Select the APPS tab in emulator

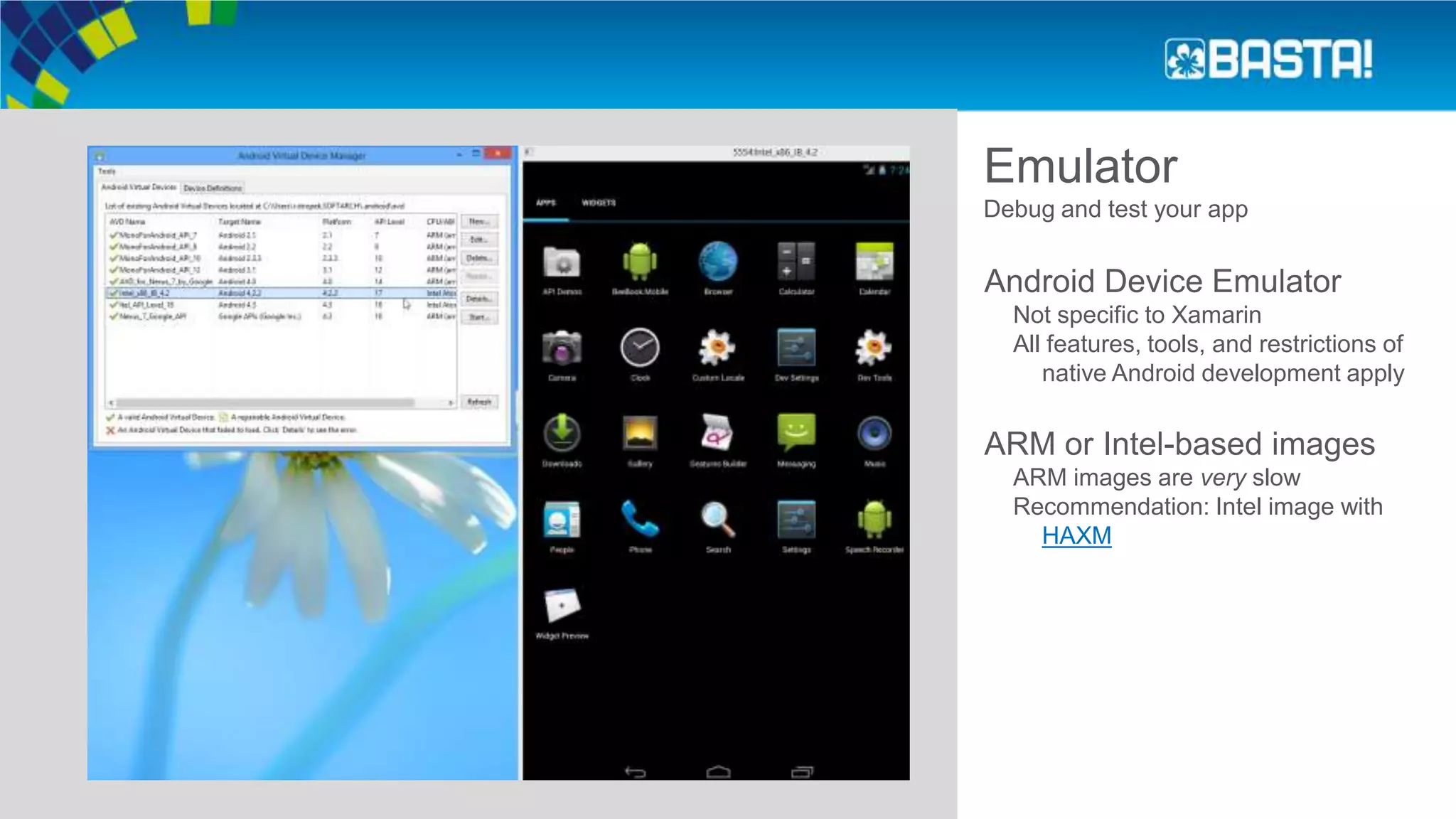coord(545,203)
